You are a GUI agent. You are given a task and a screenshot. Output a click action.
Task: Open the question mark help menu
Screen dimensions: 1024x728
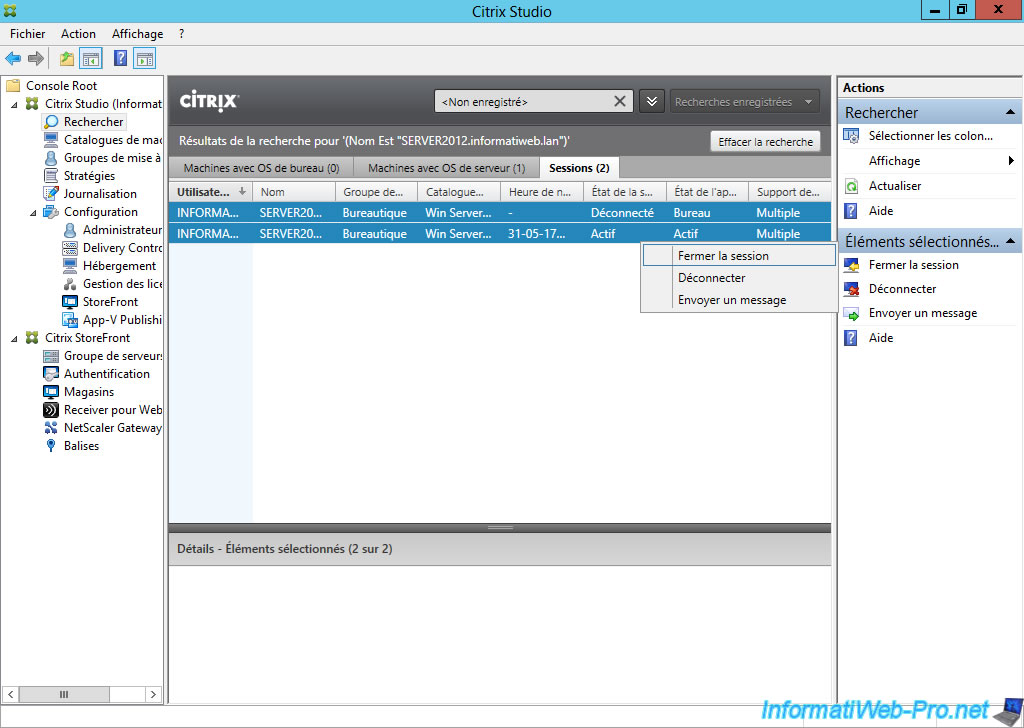point(182,34)
